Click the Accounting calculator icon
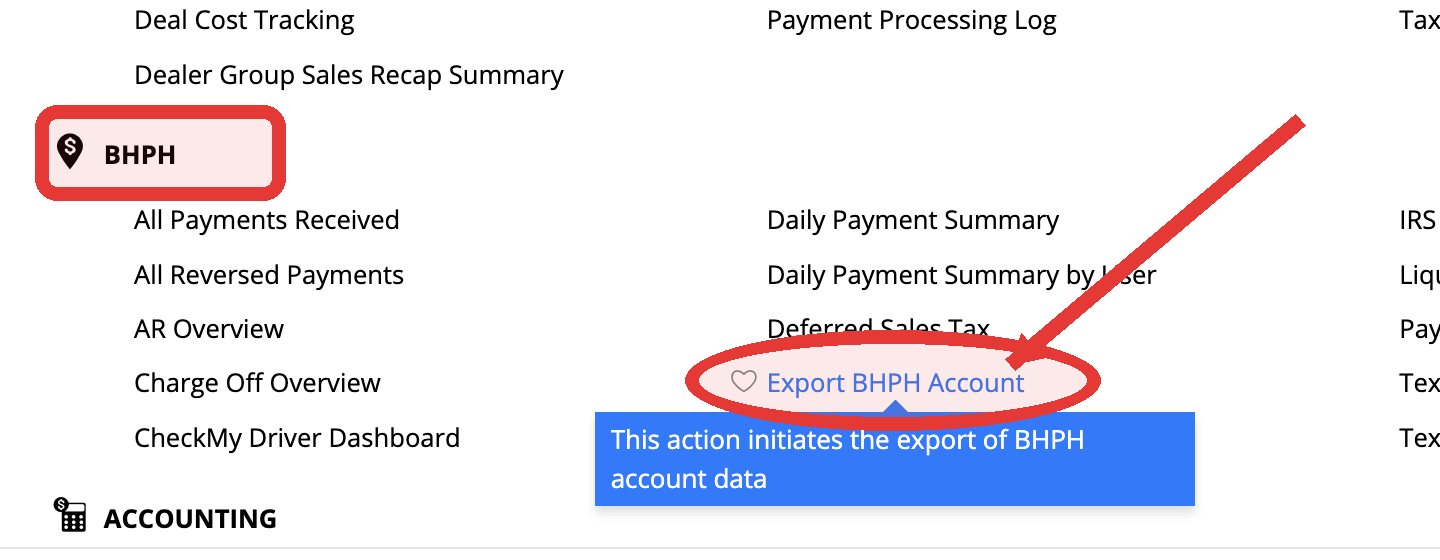The width and height of the screenshot is (1440, 560). point(70,515)
